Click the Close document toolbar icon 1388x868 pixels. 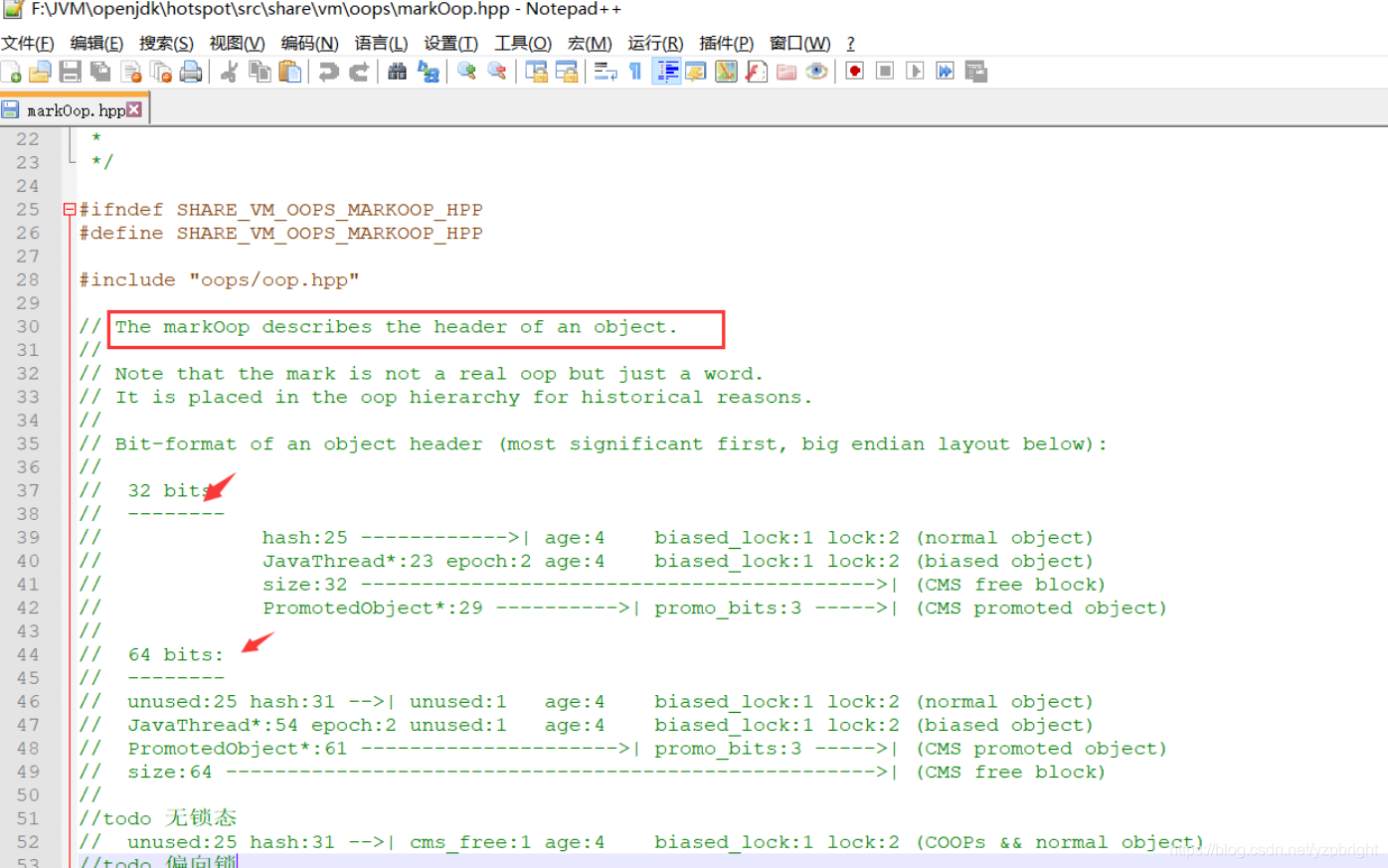click(131, 72)
